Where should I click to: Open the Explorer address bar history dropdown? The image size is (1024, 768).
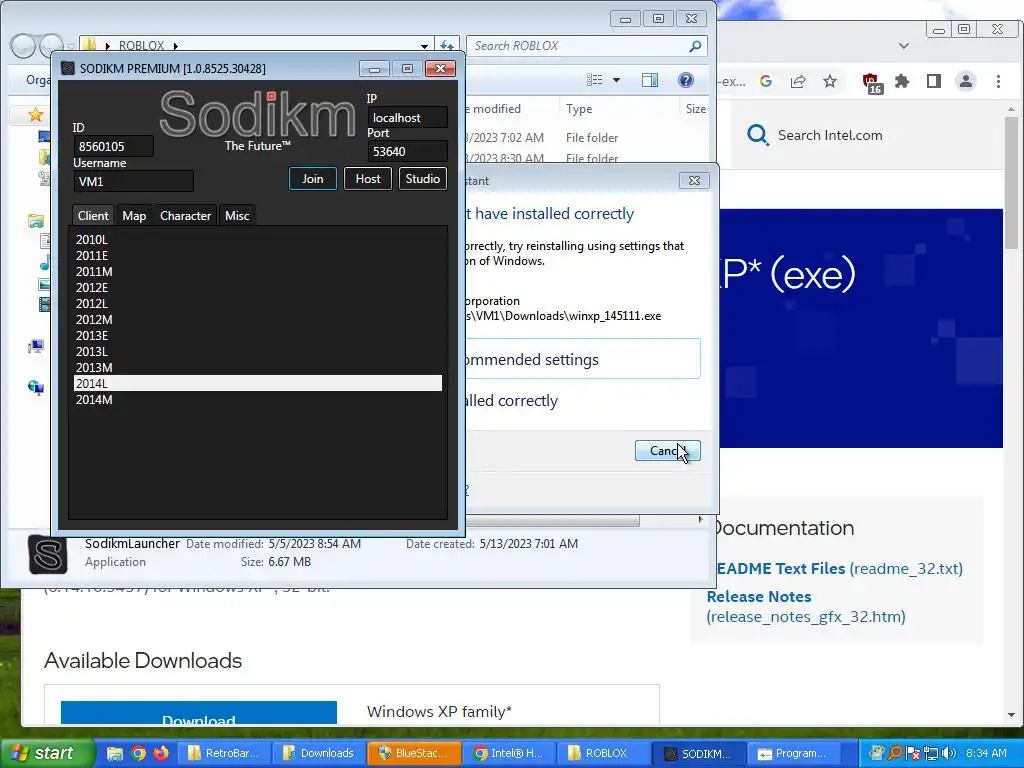click(x=424, y=46)
